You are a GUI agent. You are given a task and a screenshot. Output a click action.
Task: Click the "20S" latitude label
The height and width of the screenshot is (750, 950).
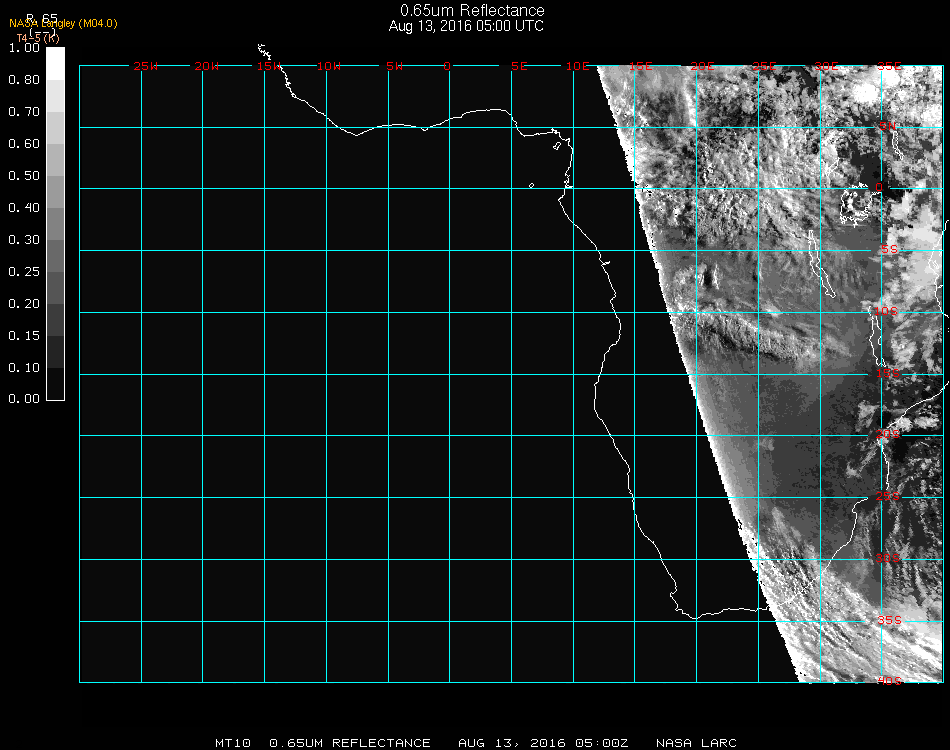pos(888,434)
